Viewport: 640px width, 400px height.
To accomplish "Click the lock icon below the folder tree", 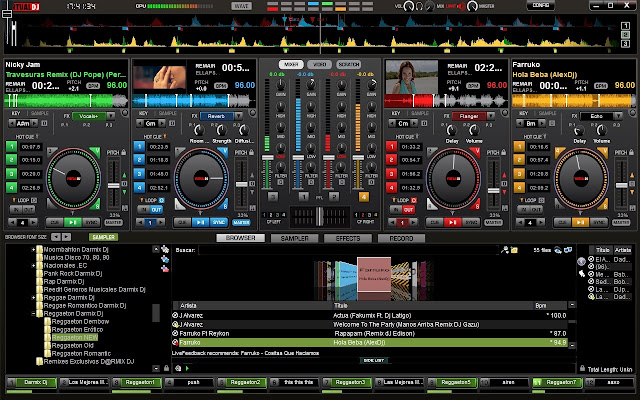I will coord(166,368).
